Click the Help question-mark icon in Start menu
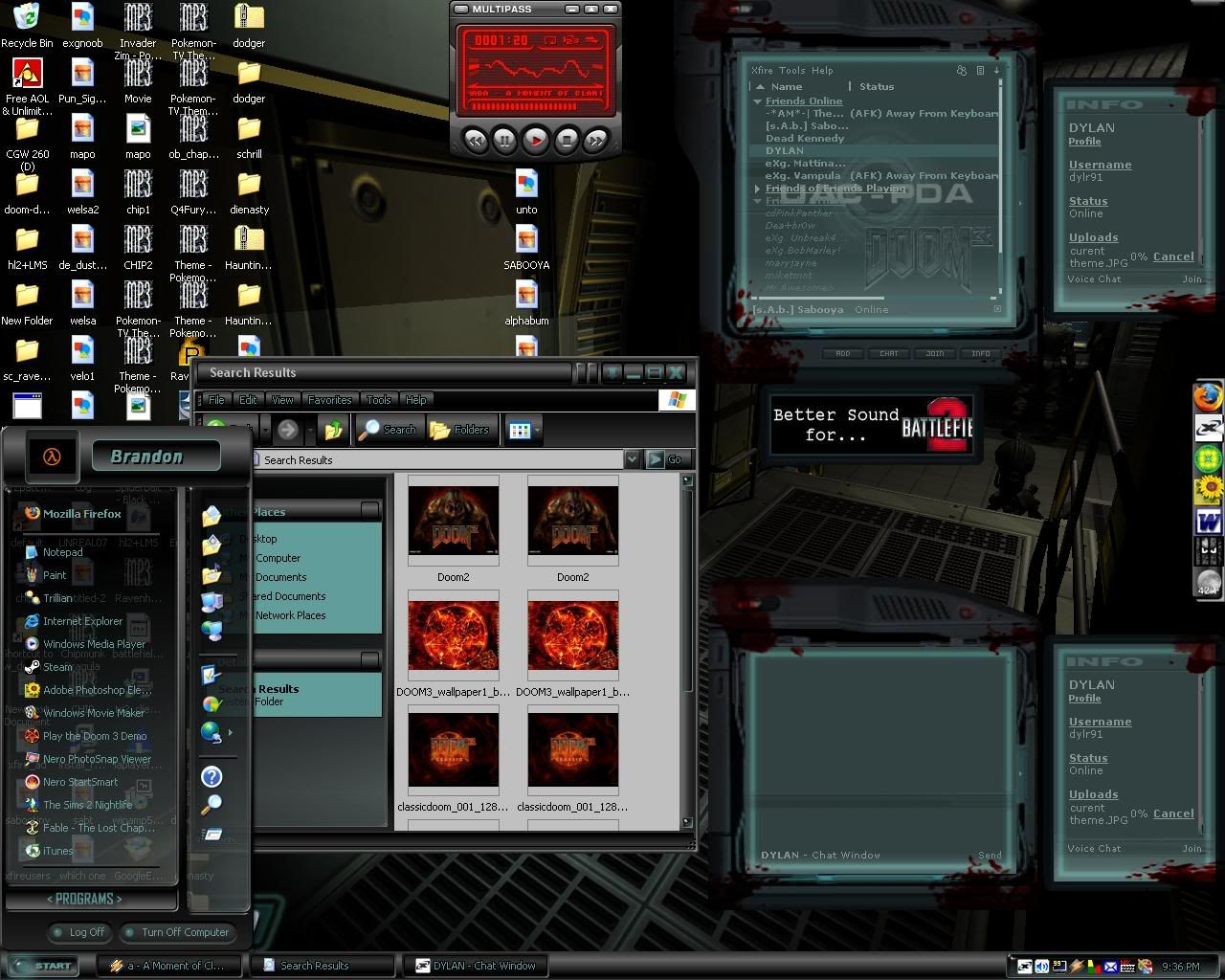The height and width of the screenshot is (980, 1225). coord(212,776)
